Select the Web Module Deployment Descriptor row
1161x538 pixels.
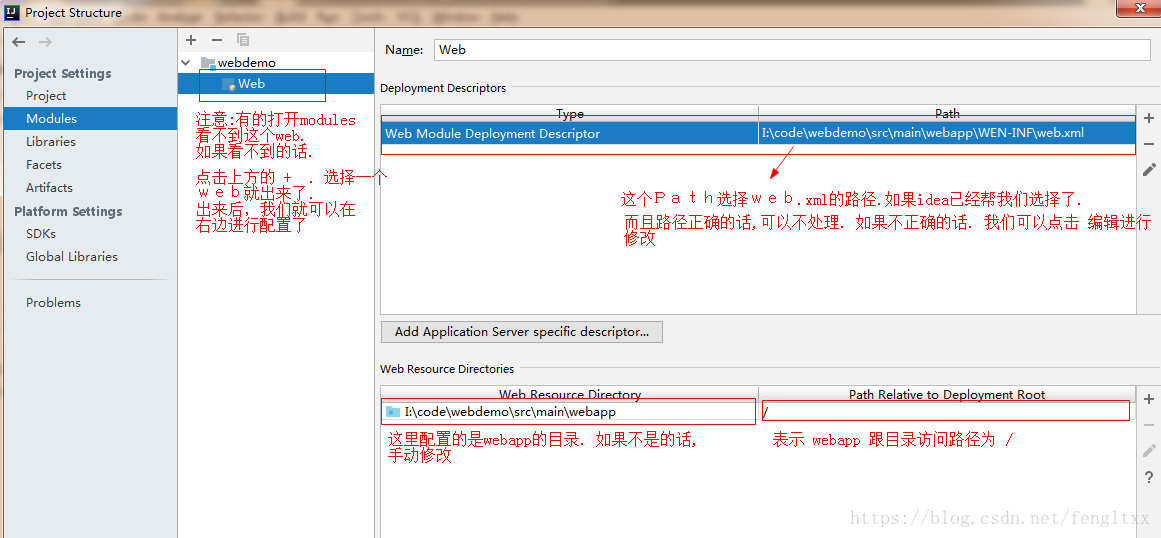pyautogui.click(x=758, y=133)
